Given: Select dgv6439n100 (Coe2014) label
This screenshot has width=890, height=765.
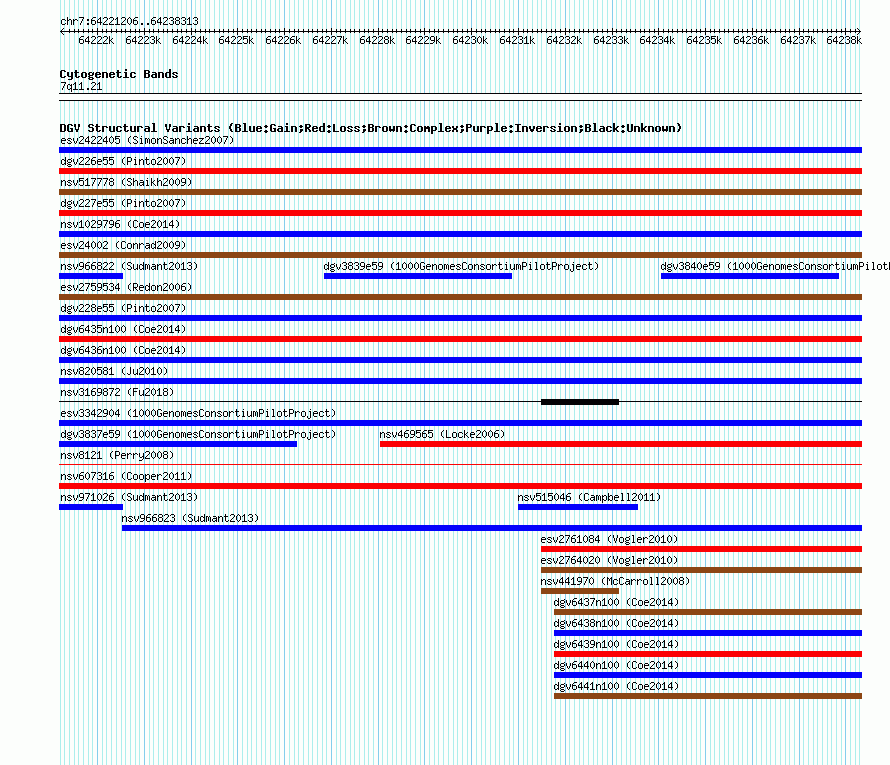Looking at the screenshot, I should click(616, 644).
